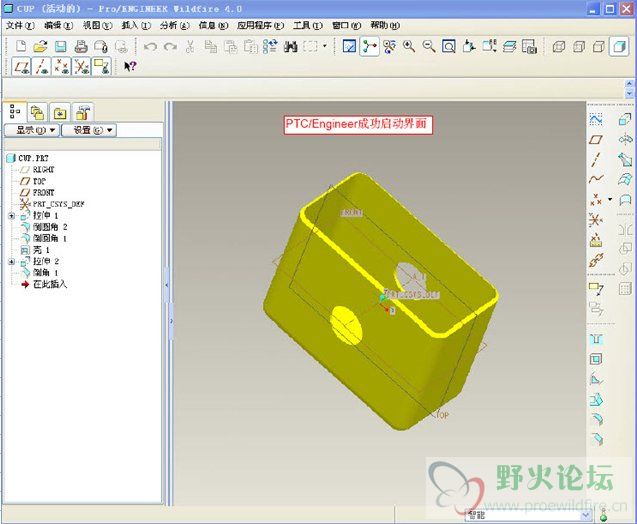Switch to the Connections navigator tab
This screenshot has width=637, height=524.
(82, 113)
